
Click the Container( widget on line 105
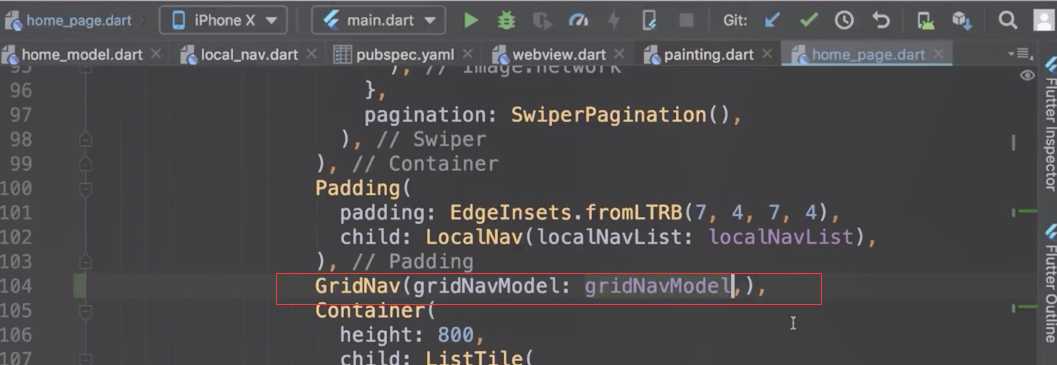click(x=376, y=311)
